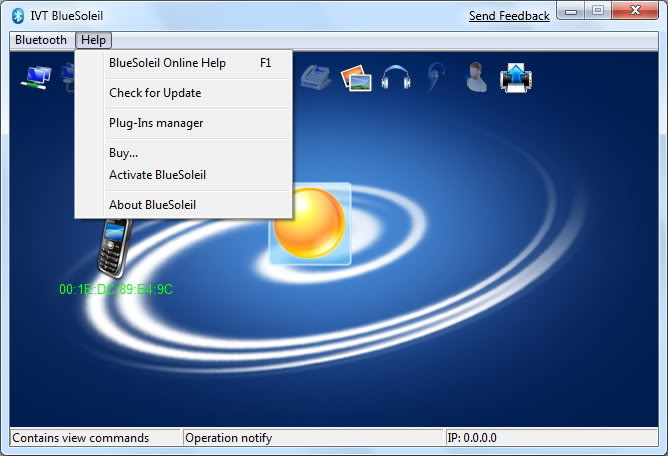Open the Bluetooth menu
668x456 pixels.
(41, 40)
